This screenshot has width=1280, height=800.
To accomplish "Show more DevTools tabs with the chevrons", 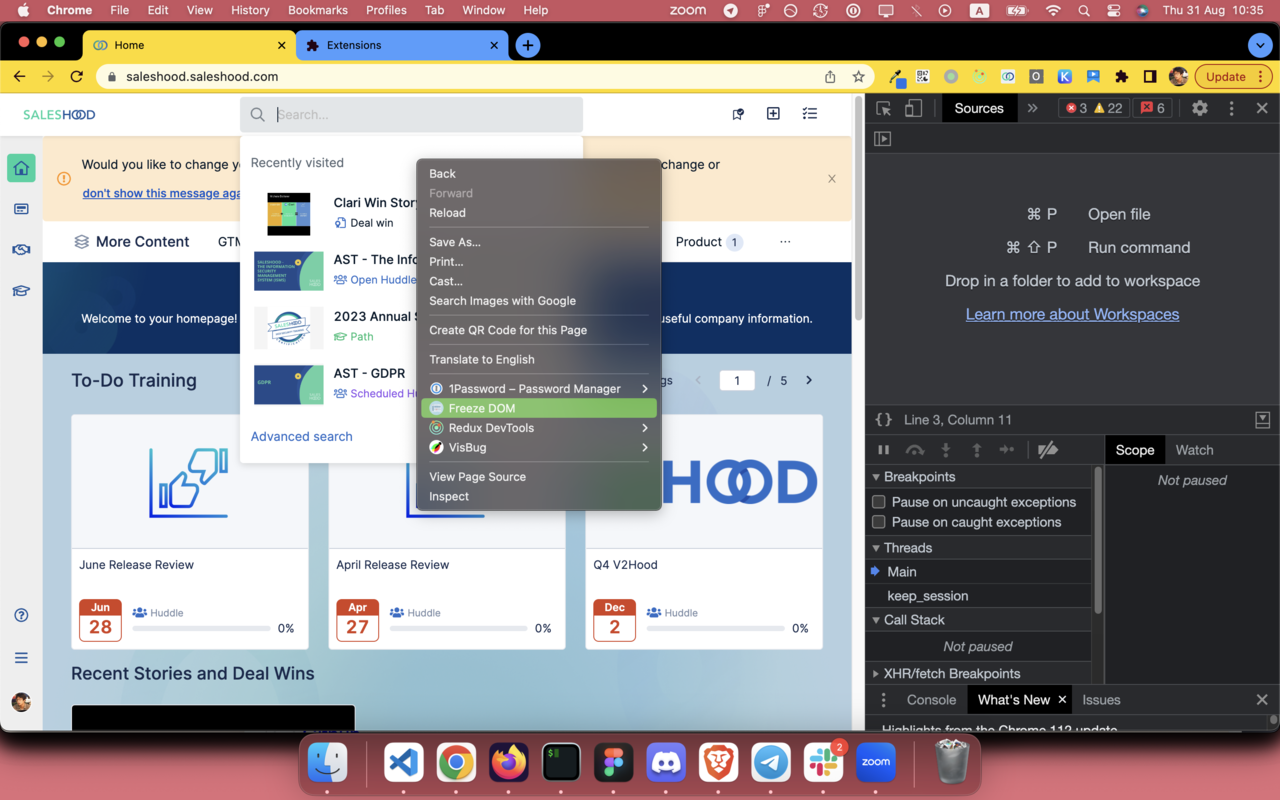I will pos(1033,108).
